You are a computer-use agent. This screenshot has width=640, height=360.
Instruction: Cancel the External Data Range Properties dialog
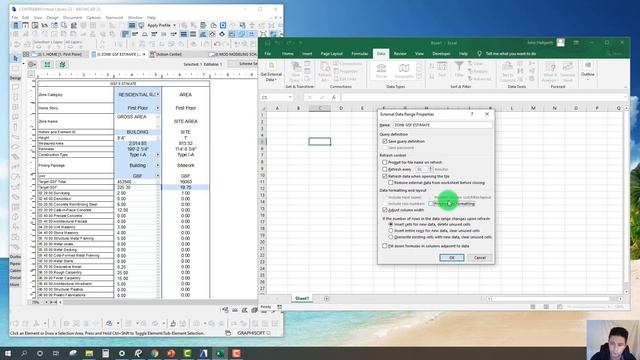[x=480, y=258]
